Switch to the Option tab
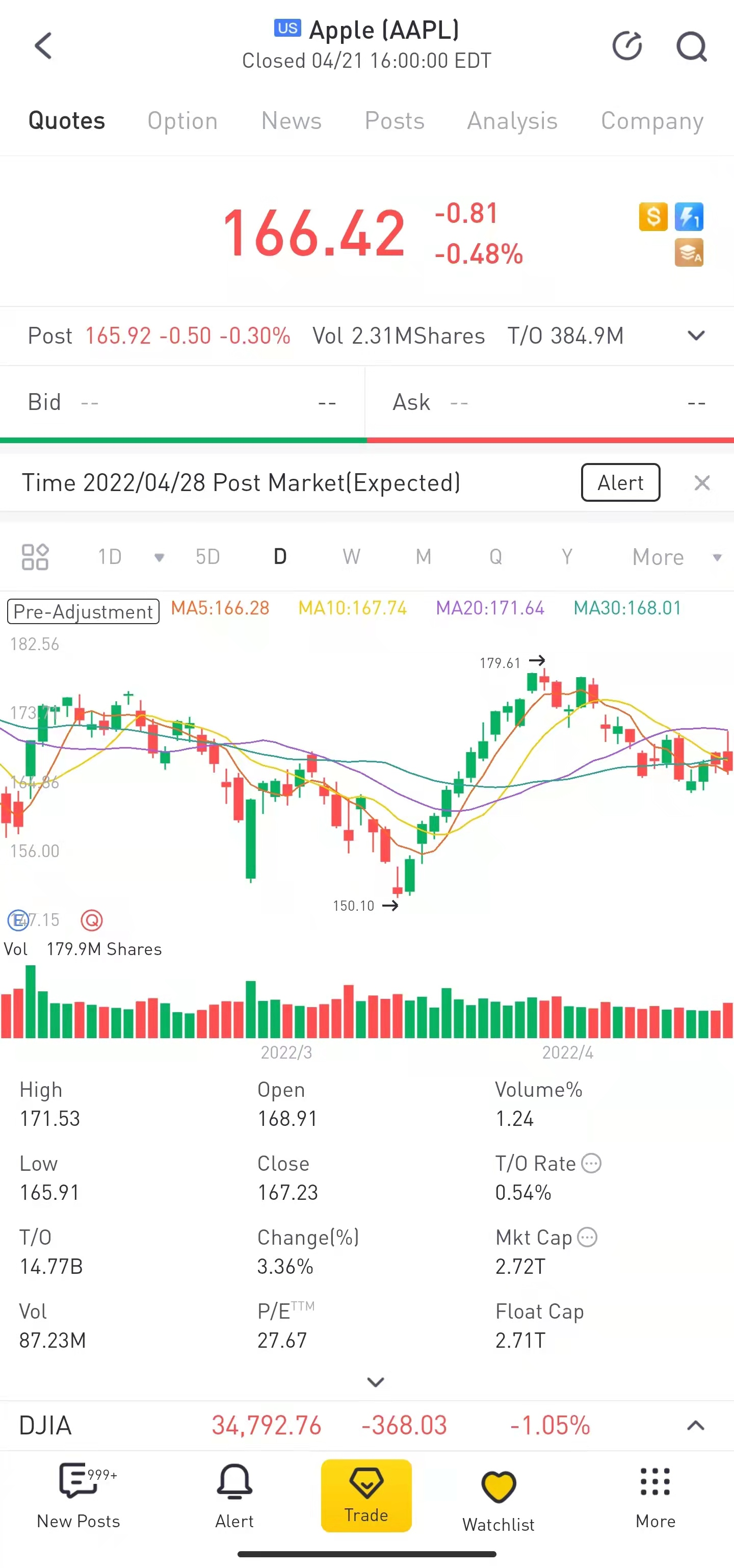 click(x=182, y=120)
